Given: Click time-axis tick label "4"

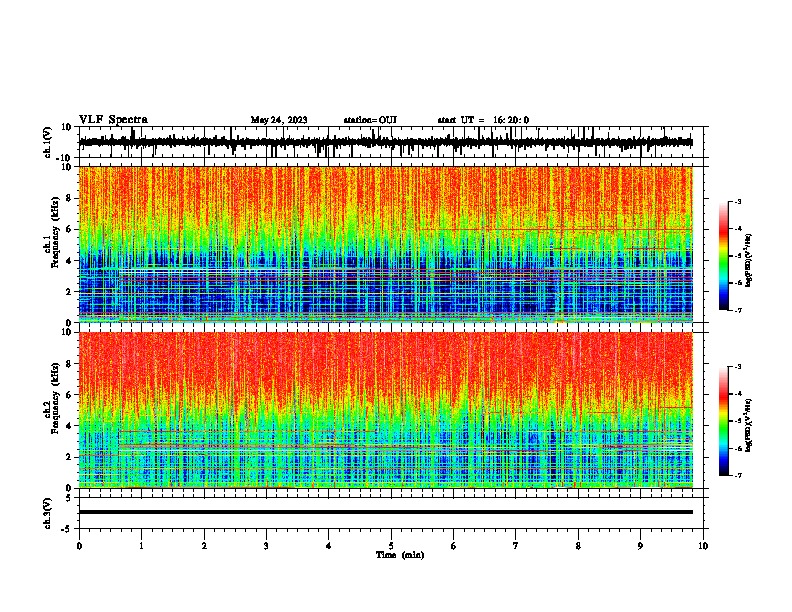Looking at the screenshot, I should click(329, 546).
